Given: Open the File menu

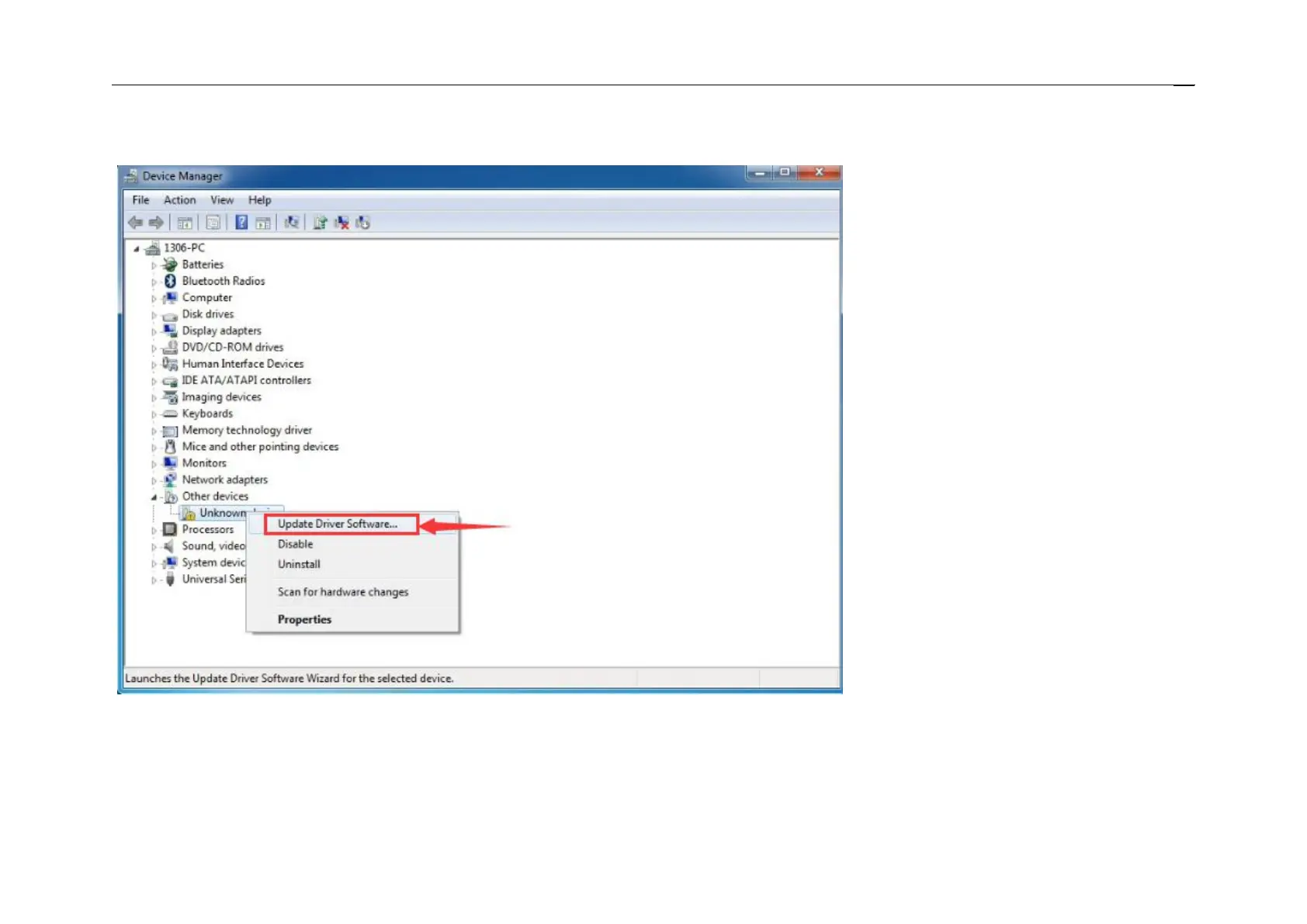Looking at the screenshot, I should (140, 200).
